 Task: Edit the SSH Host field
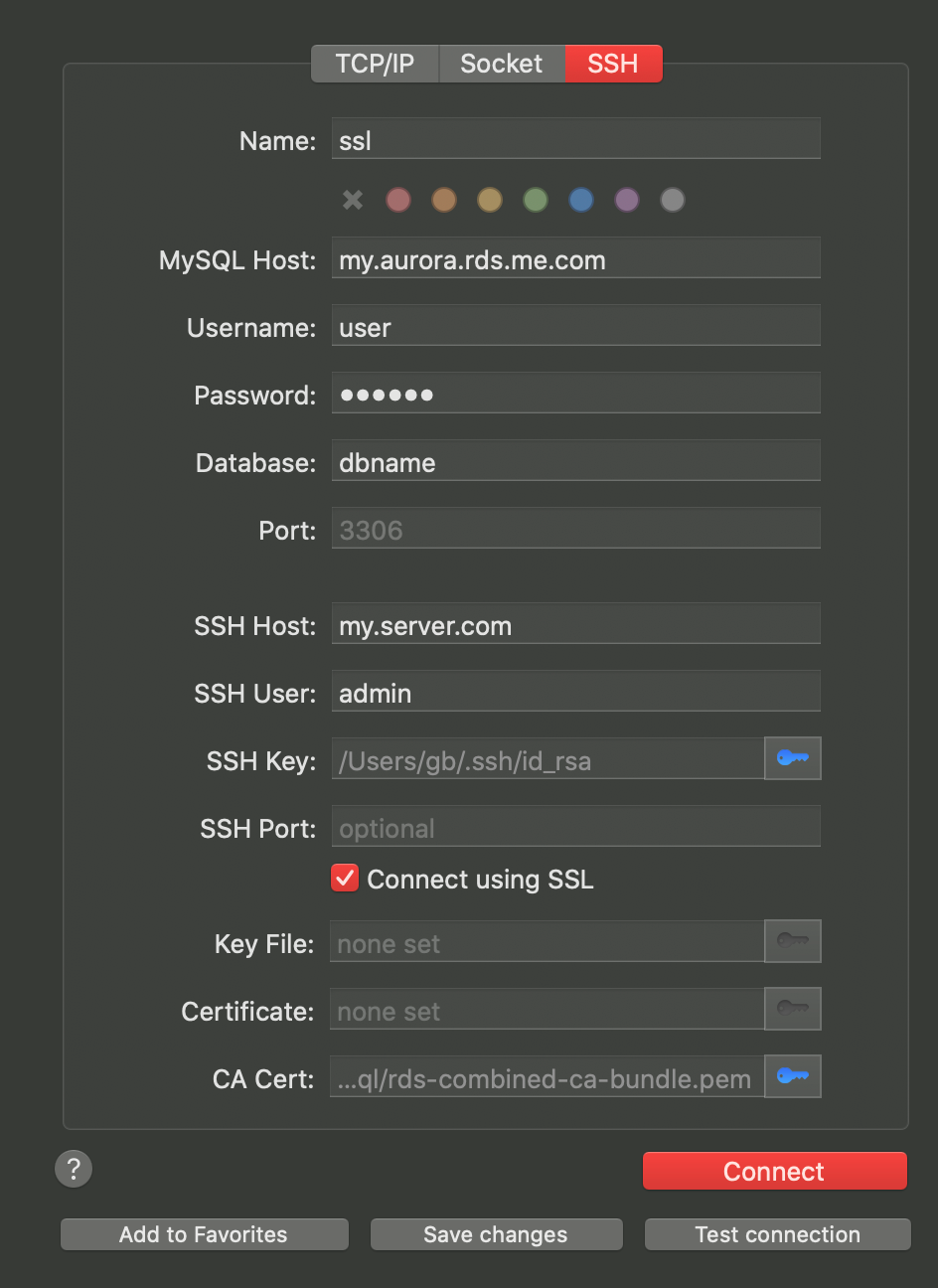pyautogui.click(x=575, y=624)
